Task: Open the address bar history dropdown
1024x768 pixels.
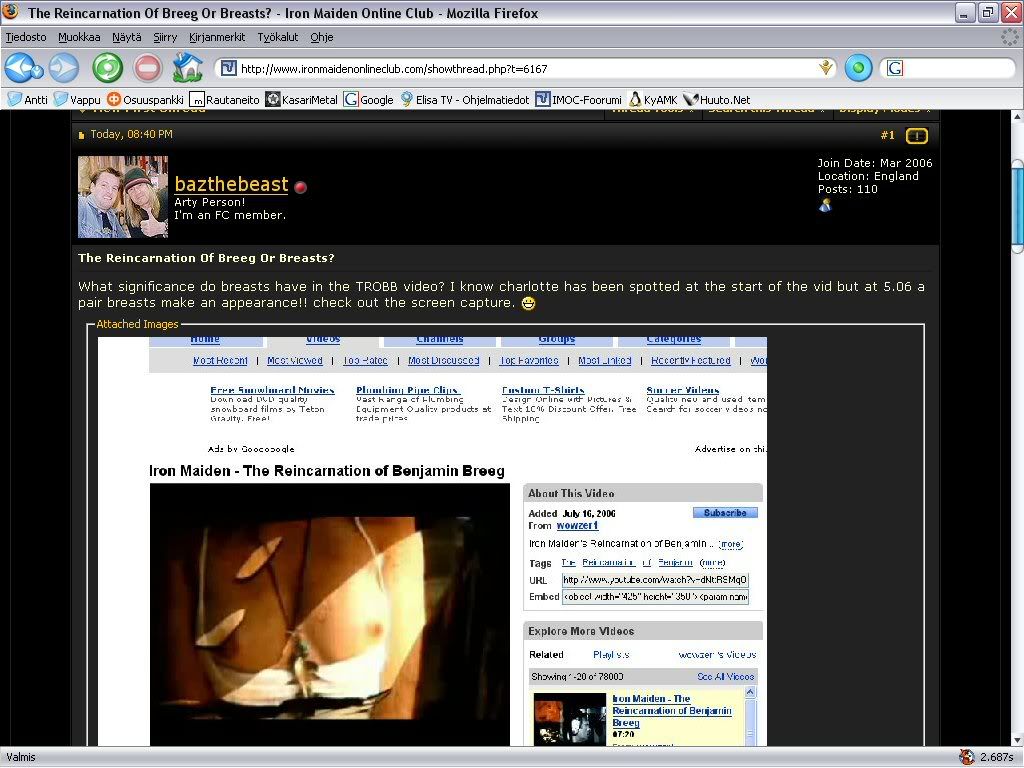Action: click(826, 68)
